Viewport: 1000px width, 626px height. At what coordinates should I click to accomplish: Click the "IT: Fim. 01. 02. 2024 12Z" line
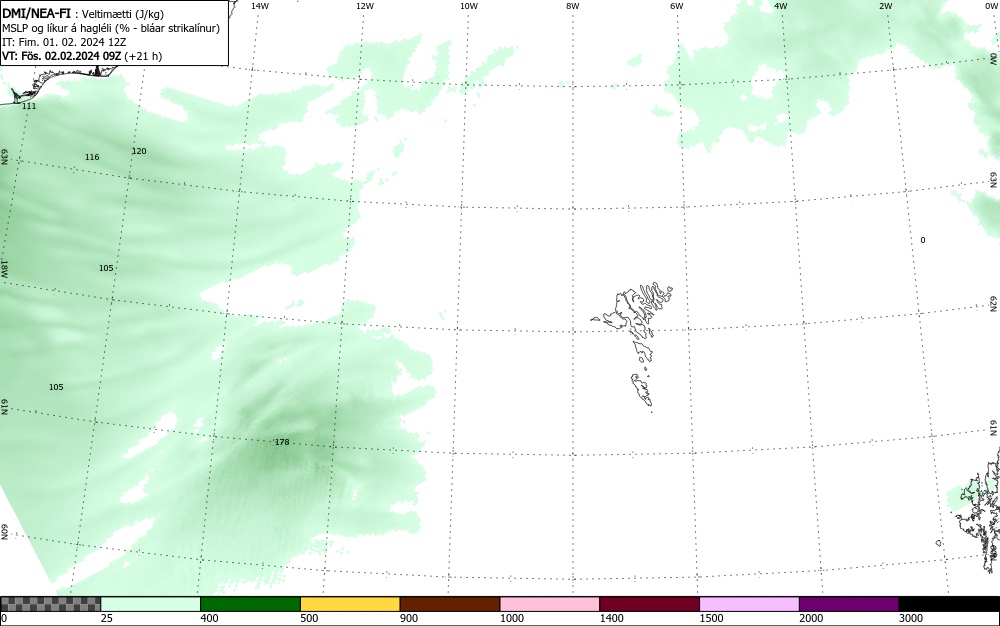click(64, 42)
